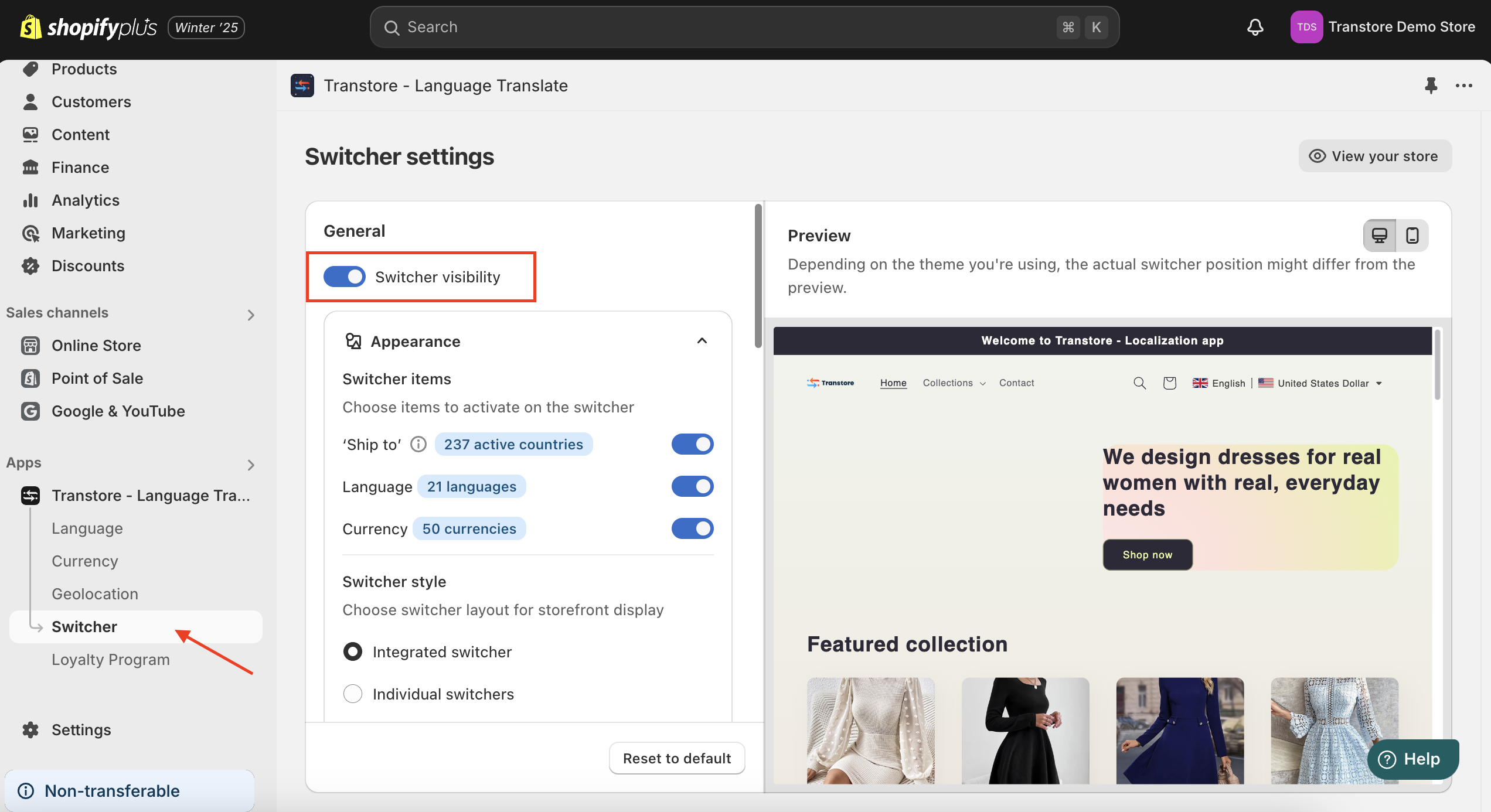The height and width of the screenshot is (812, 1491).
Task: Toggle Switcher visibility off
Action: click(x=345, y=277)
